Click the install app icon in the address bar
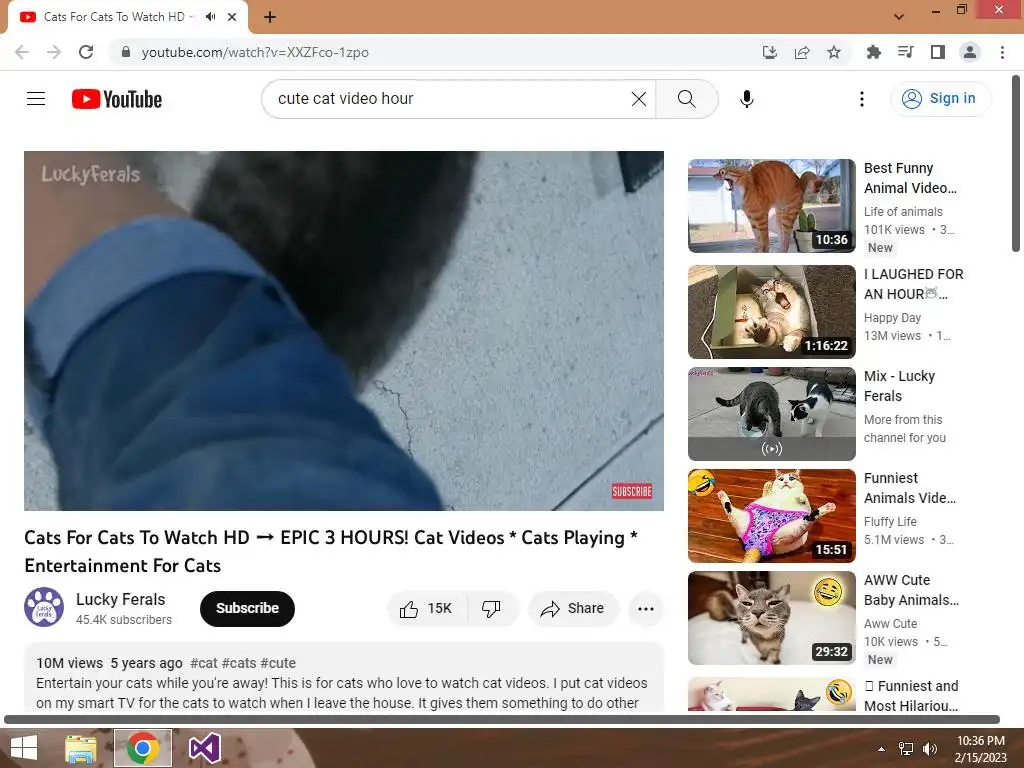This screenshot has height=768, width=1024. click(x=770, y=52)
